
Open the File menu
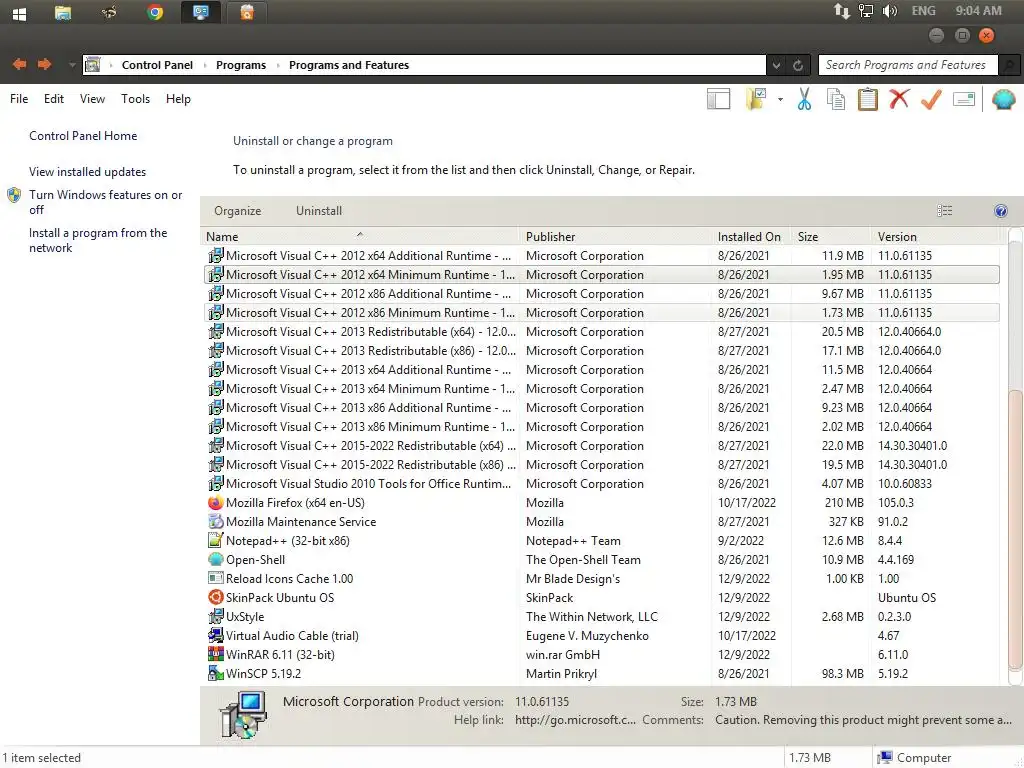pos(19,99)
